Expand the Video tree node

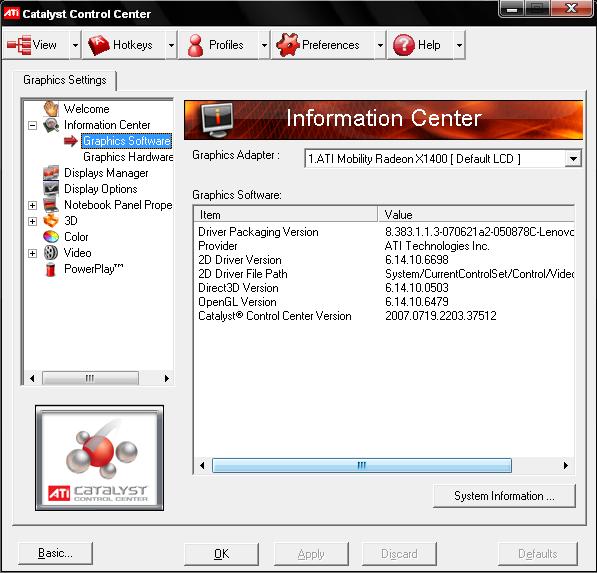33,253
